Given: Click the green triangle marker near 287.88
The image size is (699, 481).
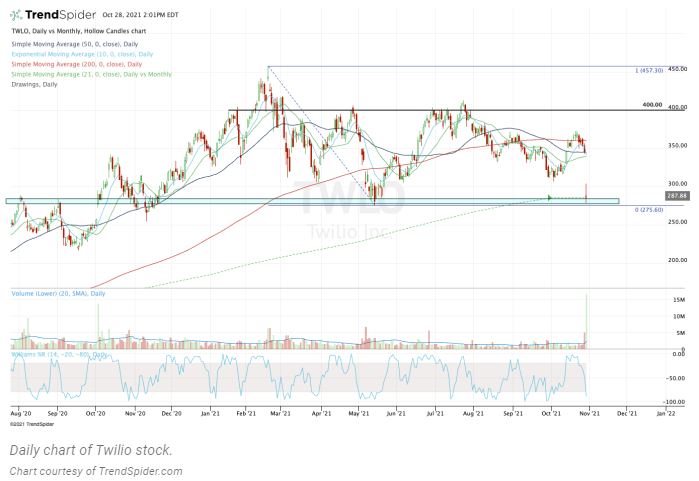Looking at the screenshot, I should pyautogui.click(x=549, y=198).
